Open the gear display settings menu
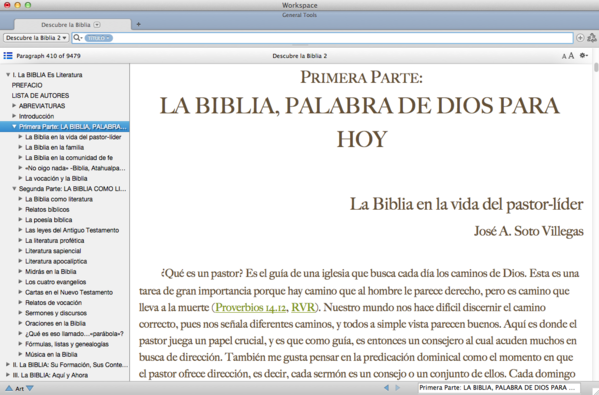This screenshot has width=599, height=395. pos(583,55)
